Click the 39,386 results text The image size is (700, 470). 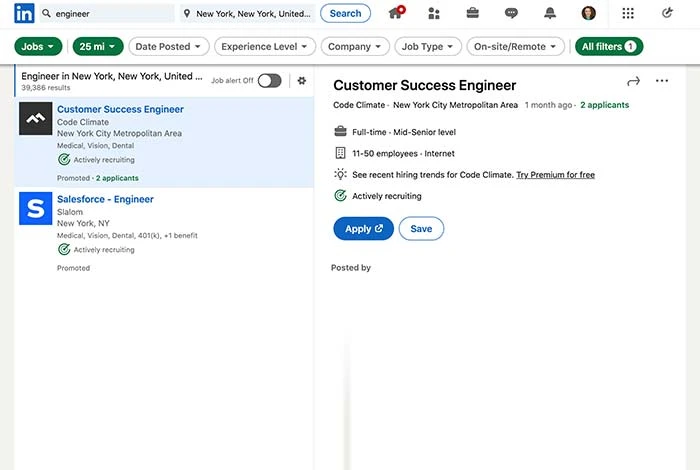click(46, 88)
